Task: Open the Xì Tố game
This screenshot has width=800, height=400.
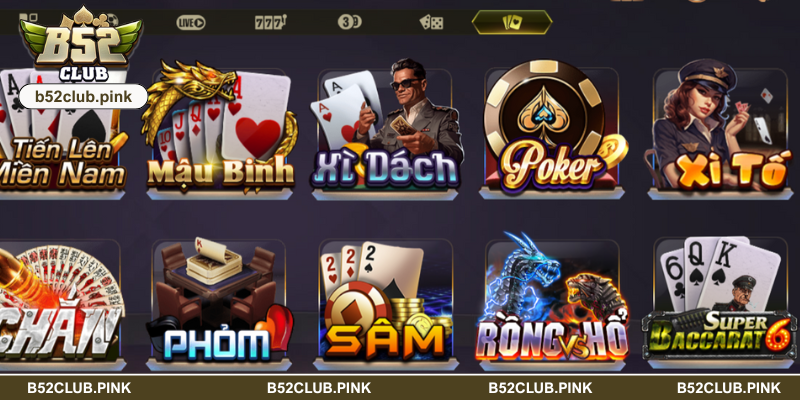Action: pos(720,130)
